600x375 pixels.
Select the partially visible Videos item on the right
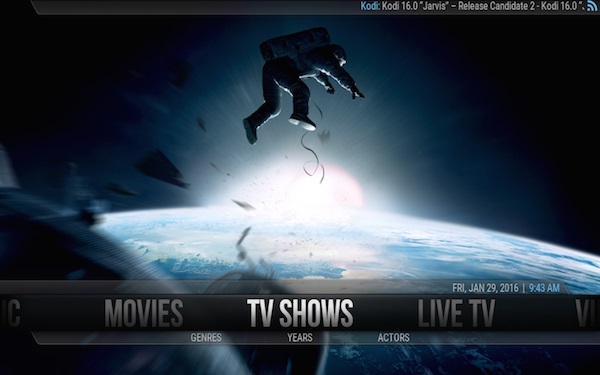click(588, 313)
